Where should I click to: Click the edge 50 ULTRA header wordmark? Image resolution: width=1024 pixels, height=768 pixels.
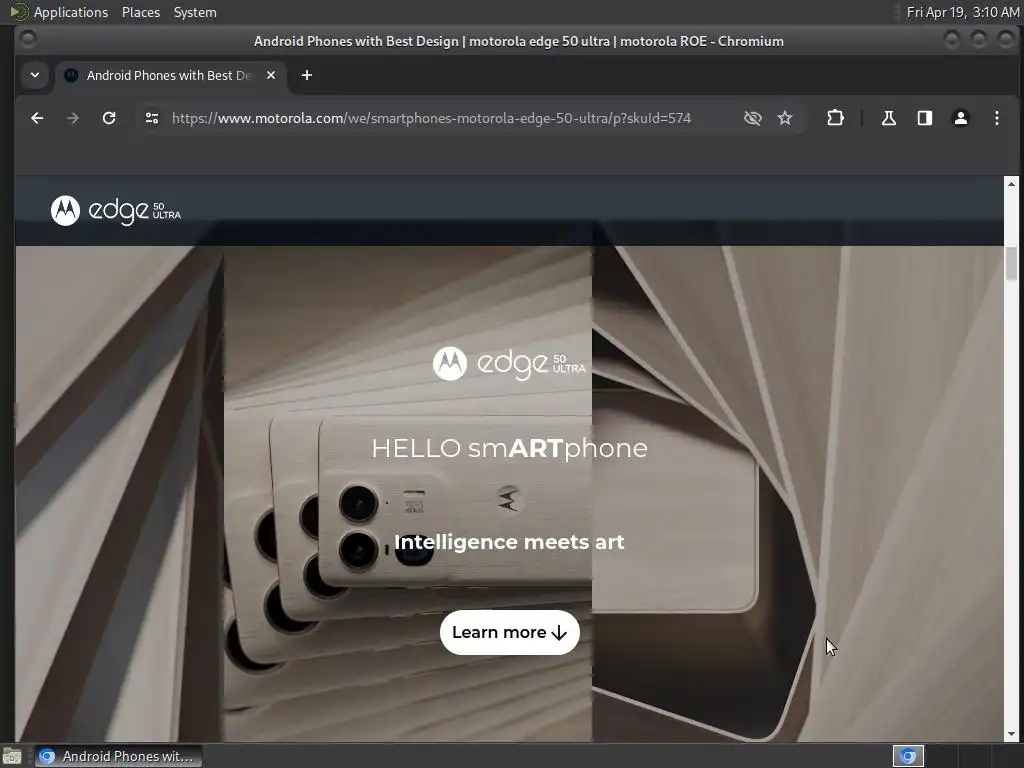pos(135,211)
